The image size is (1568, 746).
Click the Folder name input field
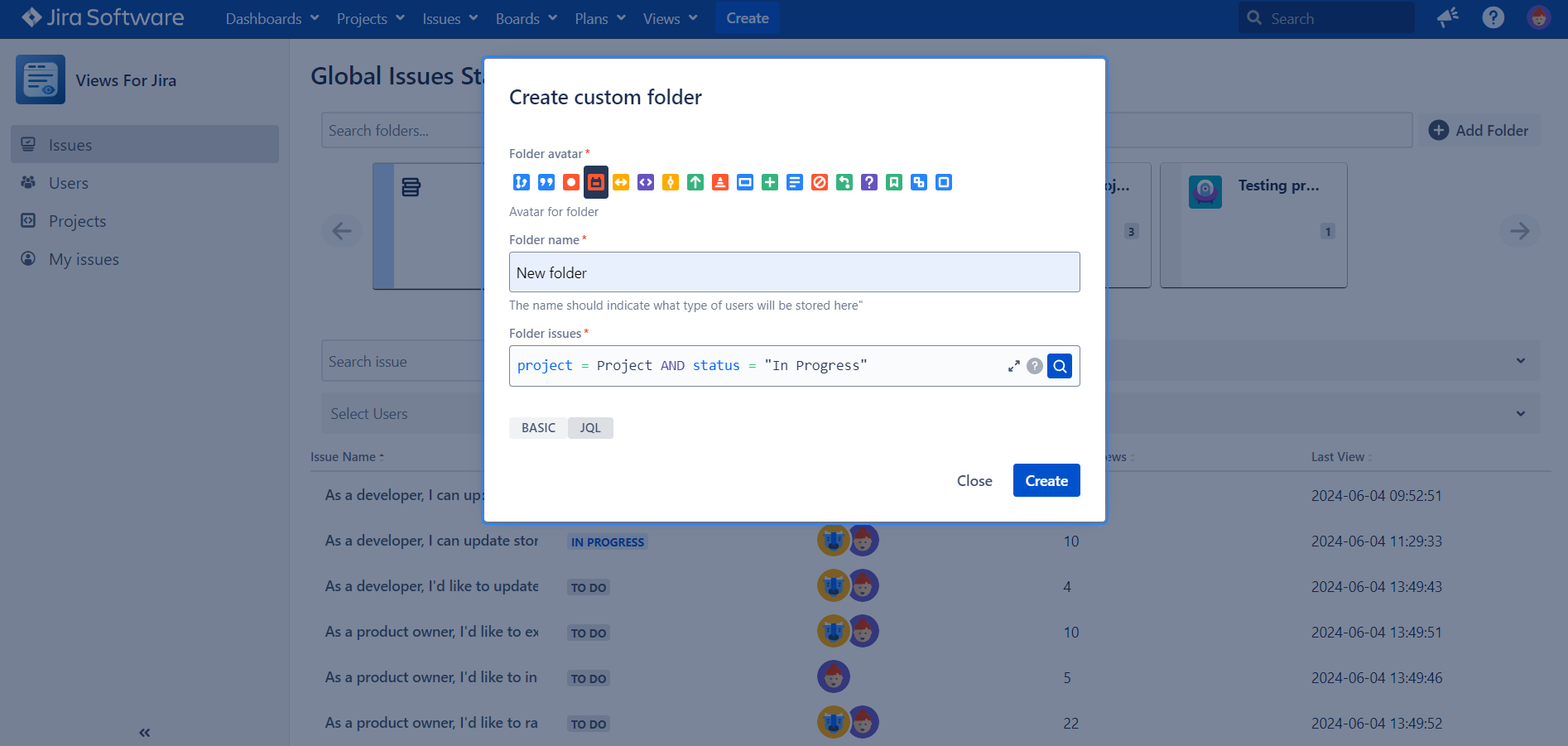click(x=794, y=272)
